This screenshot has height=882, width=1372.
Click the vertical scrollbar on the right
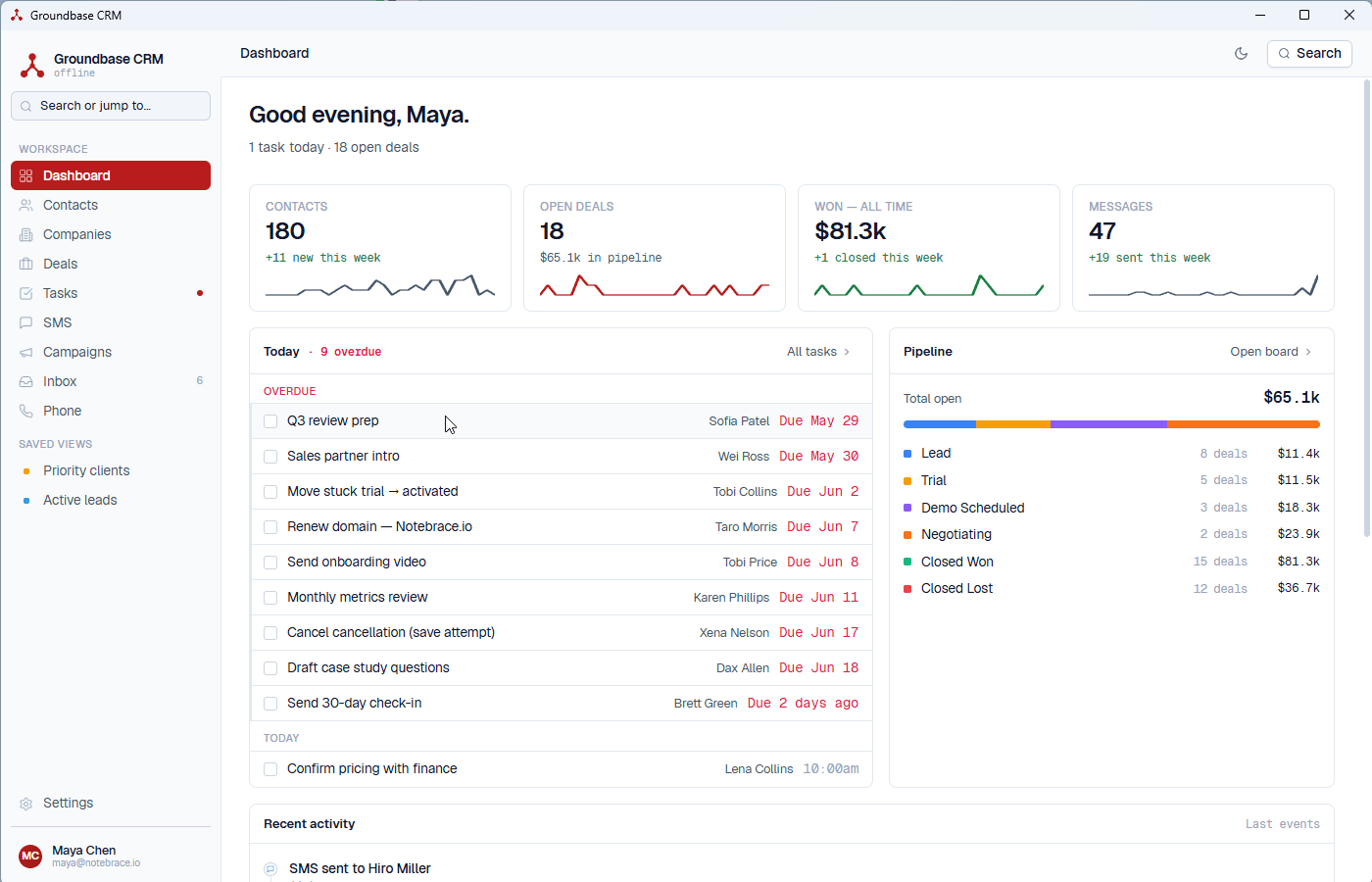1367,309
